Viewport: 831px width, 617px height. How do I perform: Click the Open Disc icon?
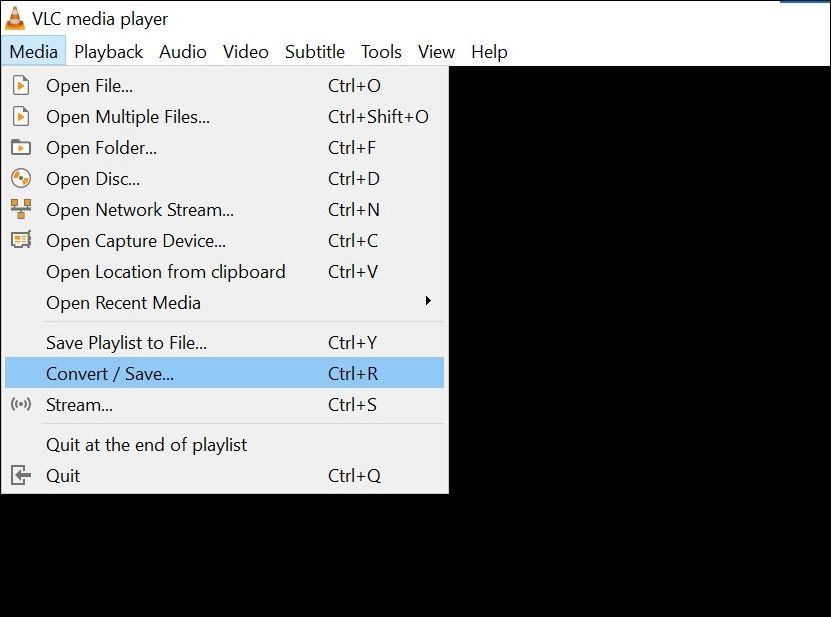(21, 179)
